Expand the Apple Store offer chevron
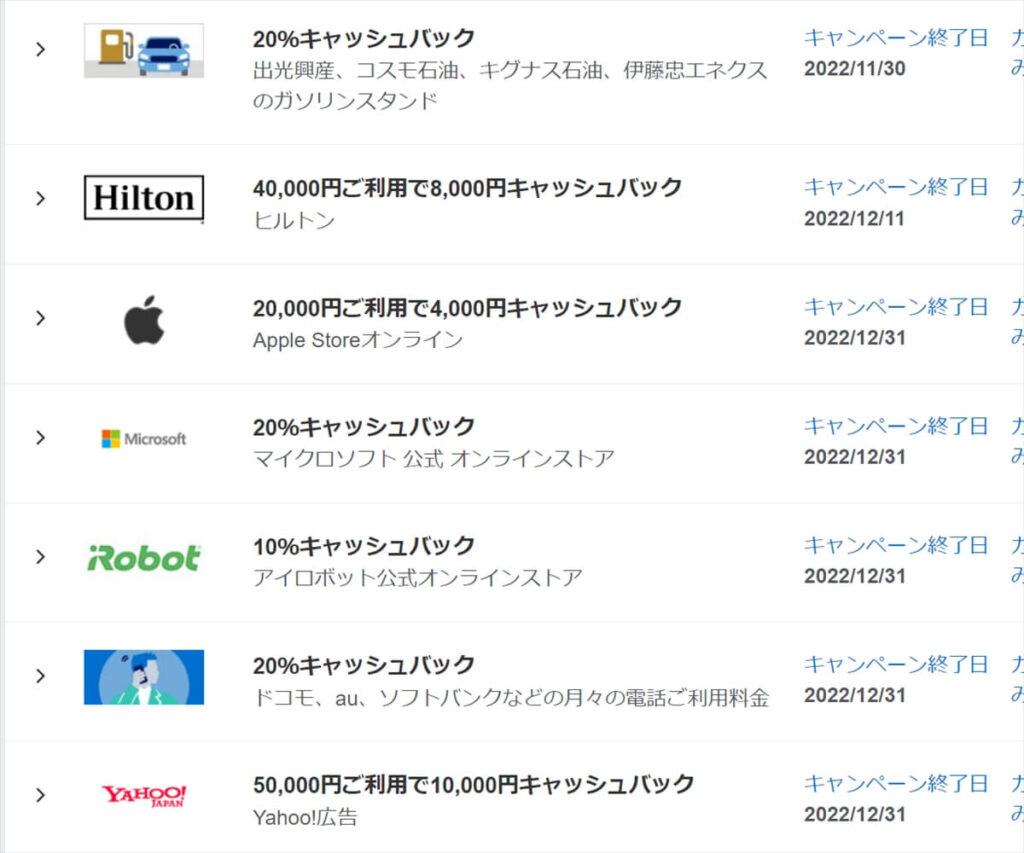 tap(40, 318)
